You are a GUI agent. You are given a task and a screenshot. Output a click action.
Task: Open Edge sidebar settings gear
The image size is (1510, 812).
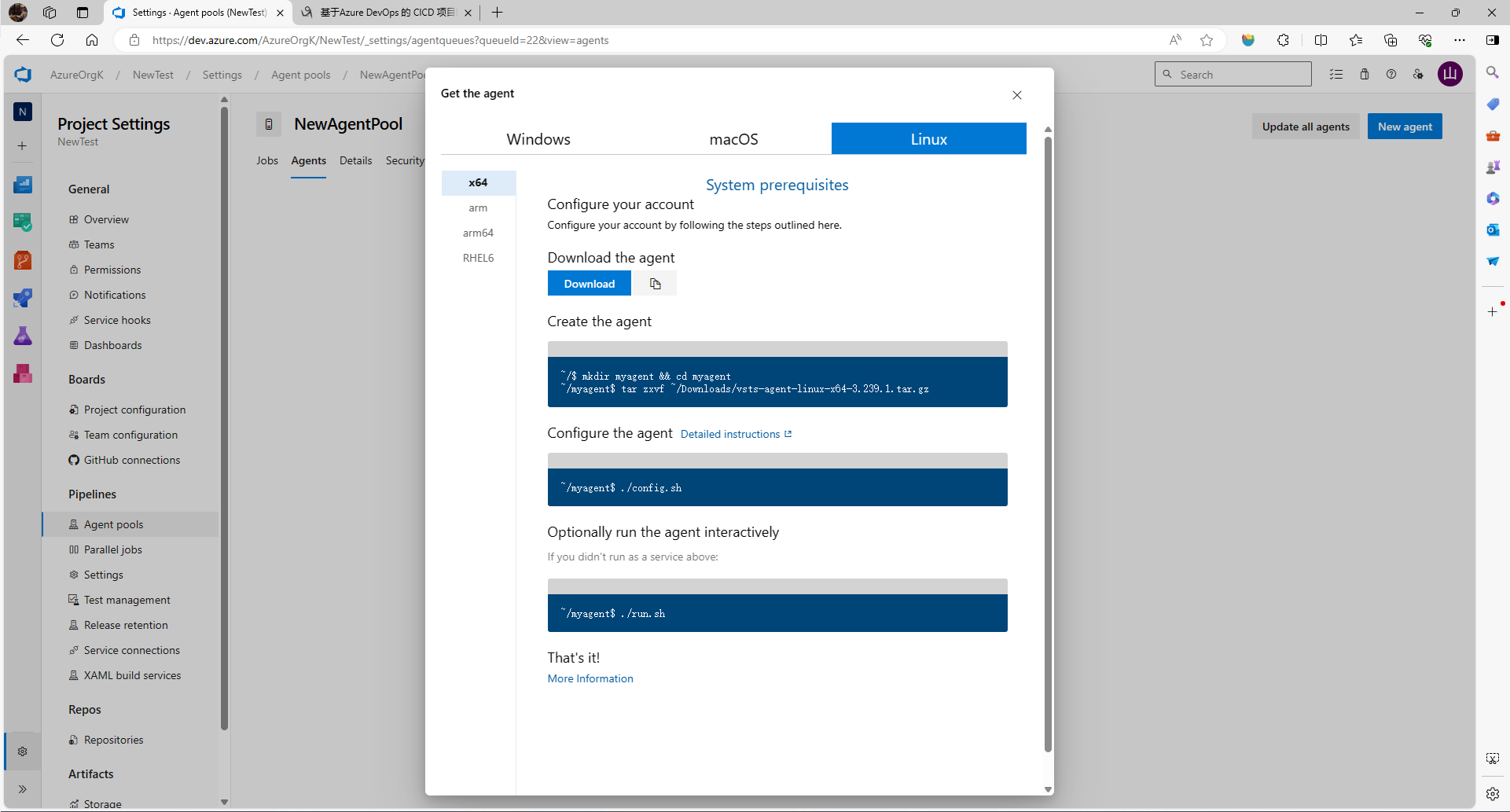(x=1493, y=794)
